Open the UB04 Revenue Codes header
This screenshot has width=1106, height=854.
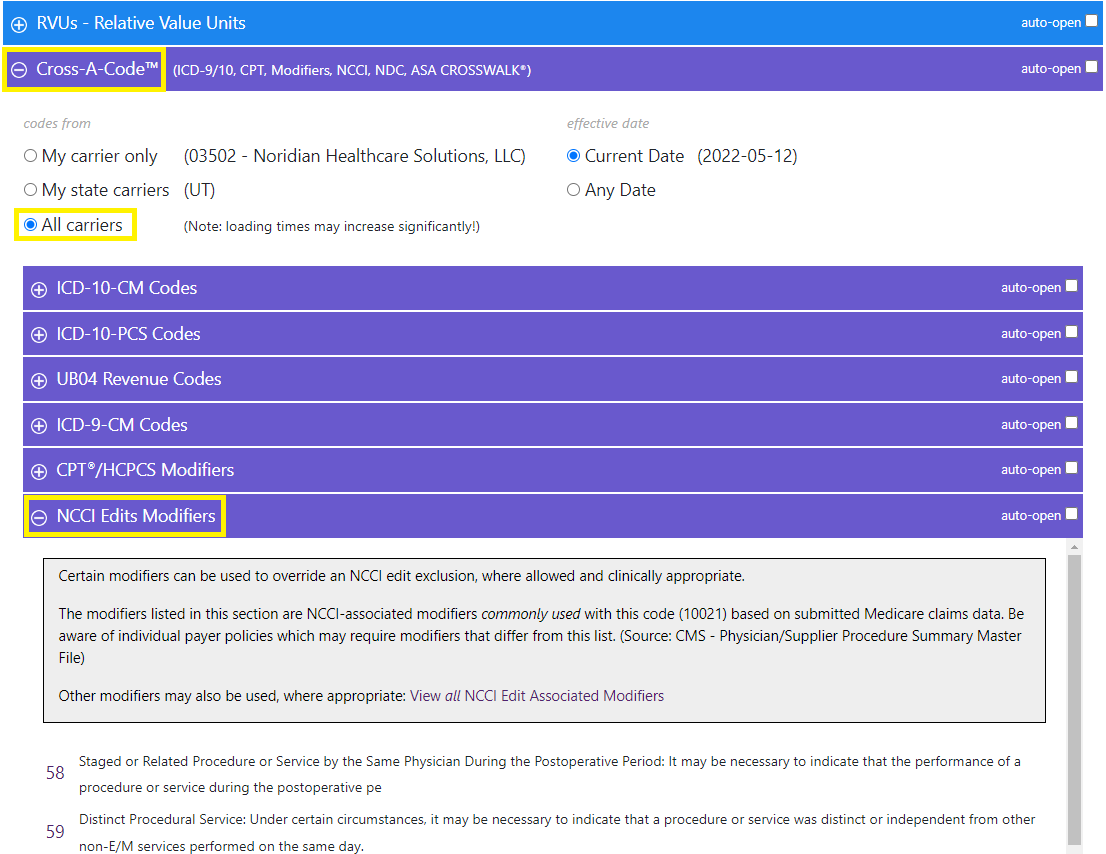(553, 379)
